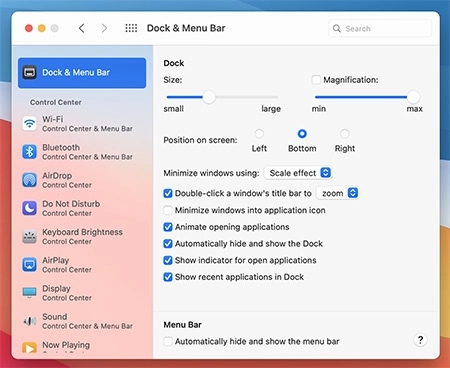Viewport: 450px width, 368px height.
Task: Toggle Show recent applications in Dock
Action: click(x=168, y=277)
